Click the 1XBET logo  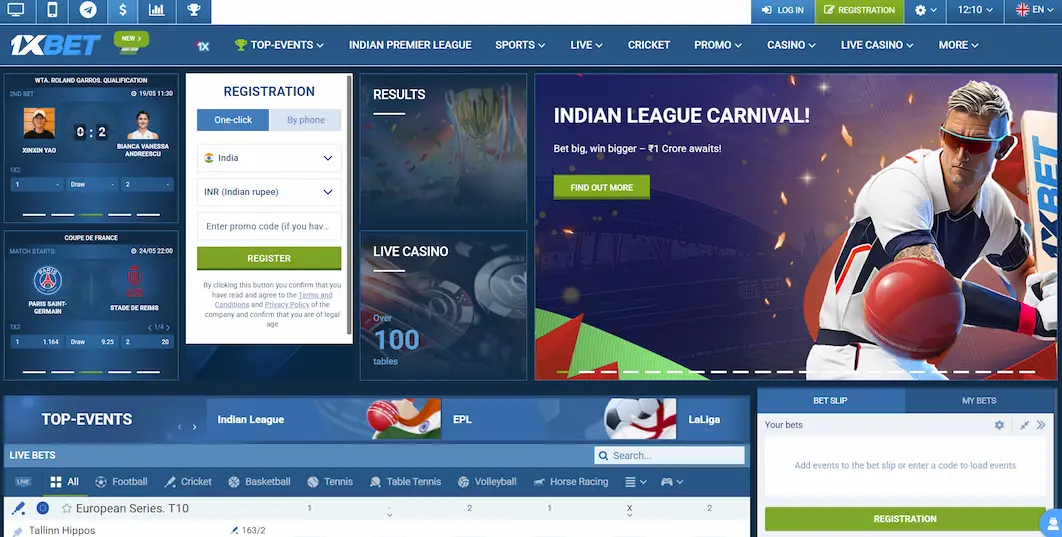56,45
